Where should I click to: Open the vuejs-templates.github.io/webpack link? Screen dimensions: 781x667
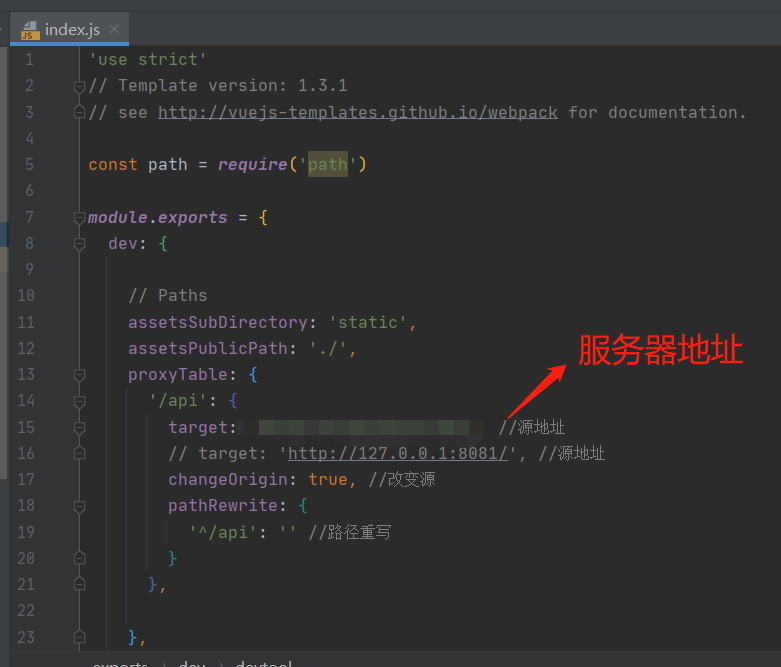point(358,112)
